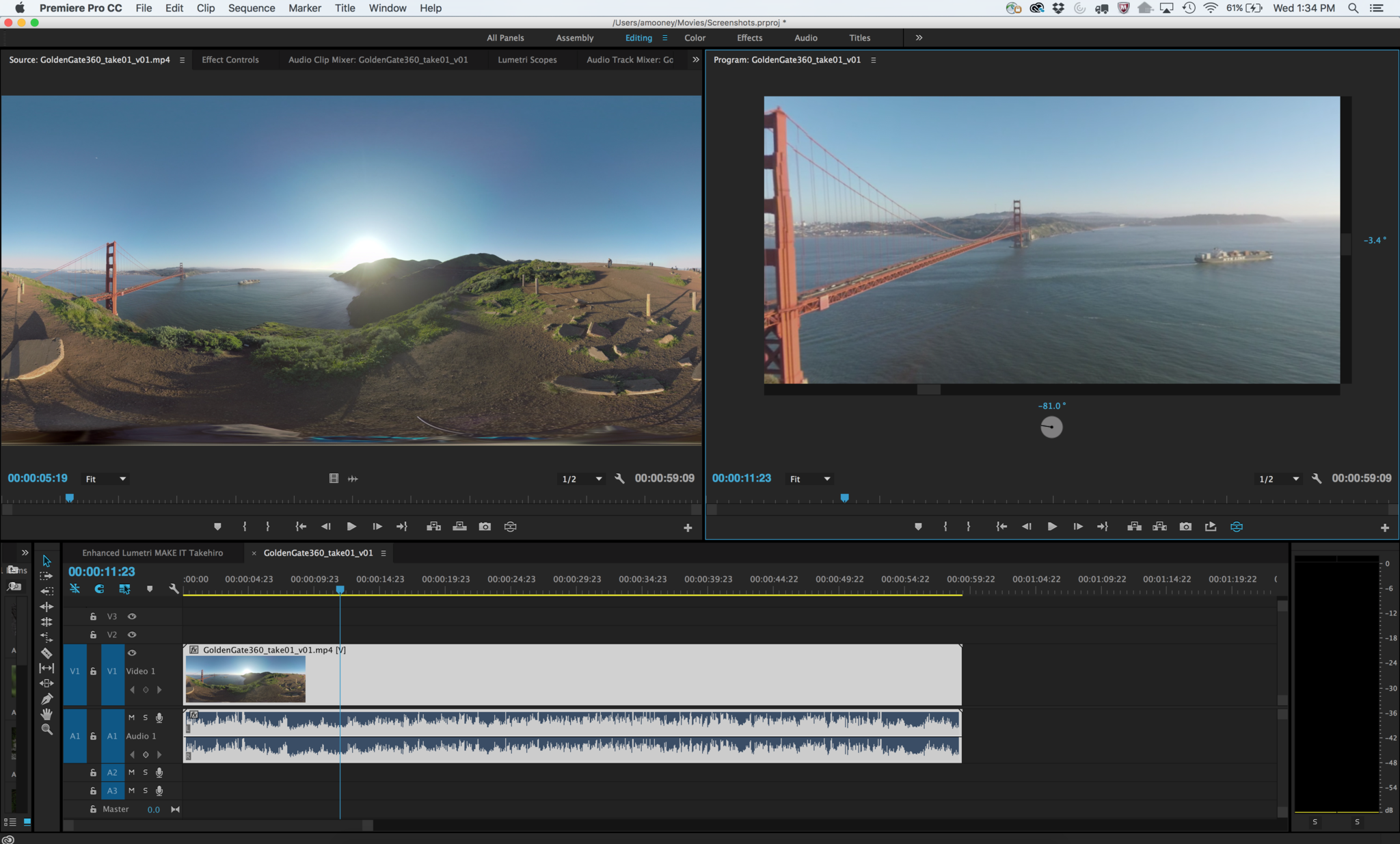Choose the Zoom tool in the tools panel

tap(46, 729)
